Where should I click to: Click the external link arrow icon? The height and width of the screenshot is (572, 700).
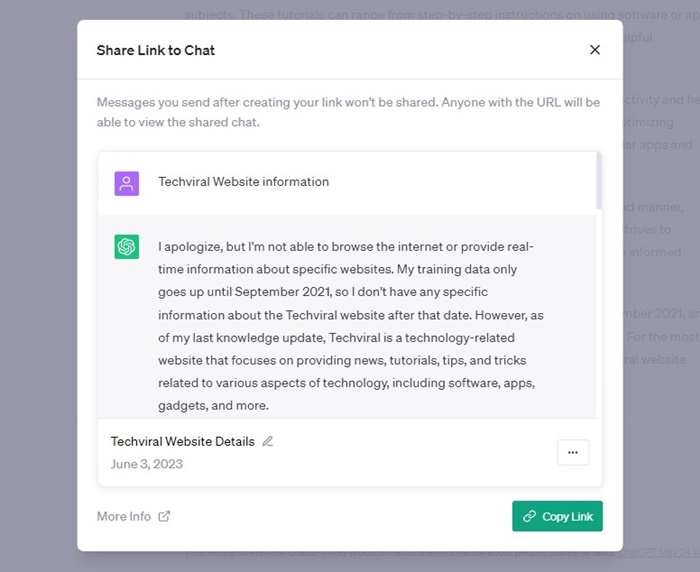coord(164,516)
